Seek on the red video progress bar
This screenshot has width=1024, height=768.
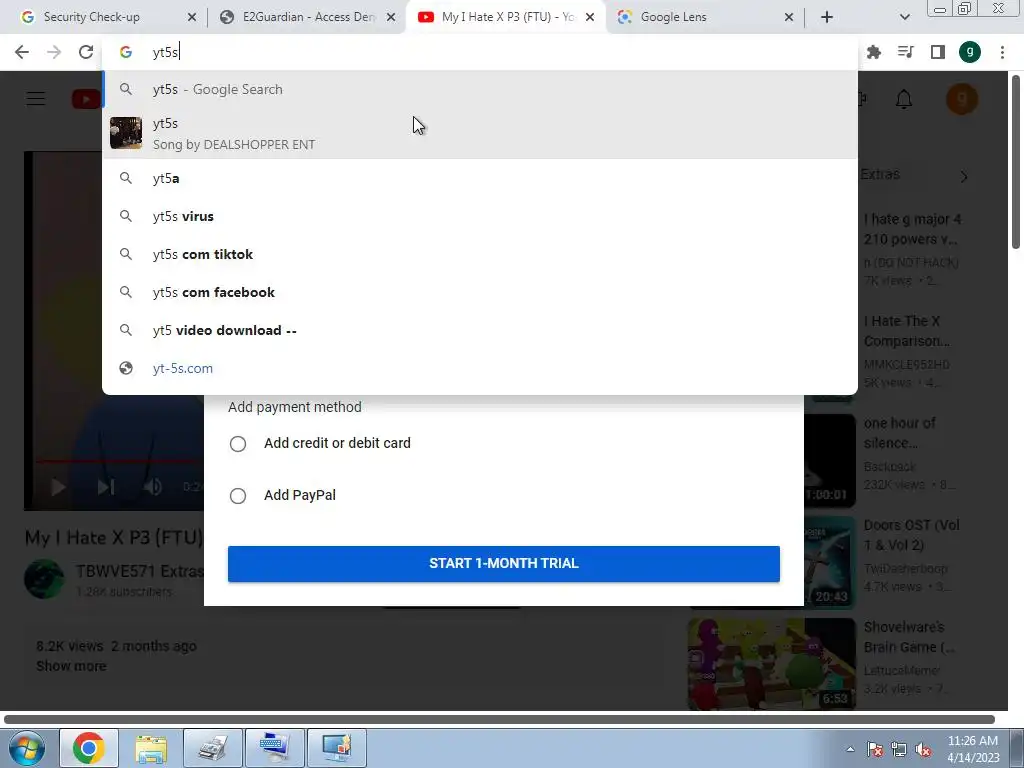(120, 461)
